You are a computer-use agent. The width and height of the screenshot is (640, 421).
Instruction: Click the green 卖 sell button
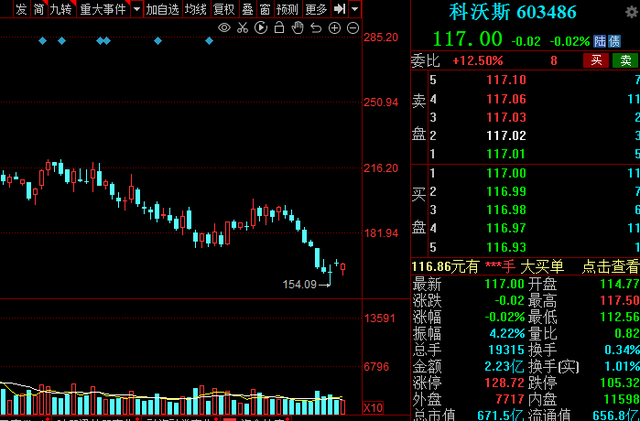click(x=626, y=60)
